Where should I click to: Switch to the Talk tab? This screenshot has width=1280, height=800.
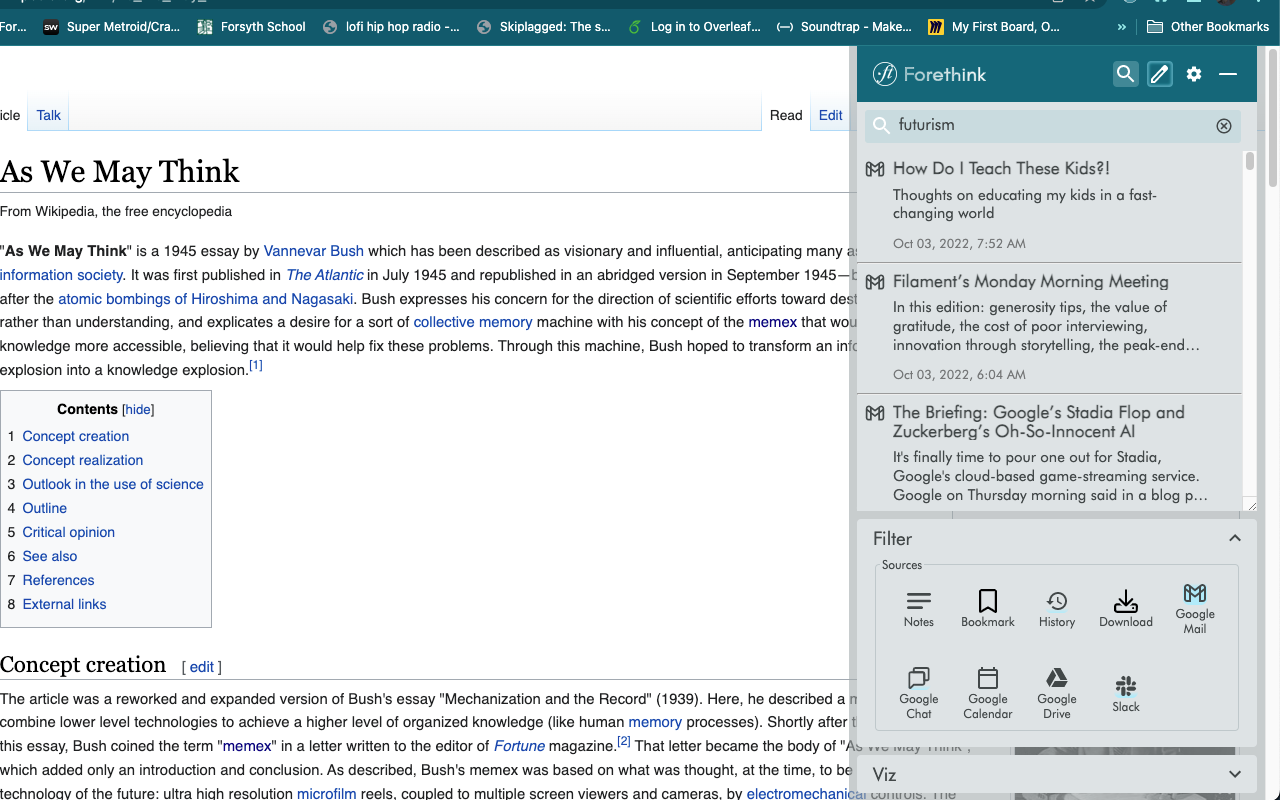click(x=49, y=115)
